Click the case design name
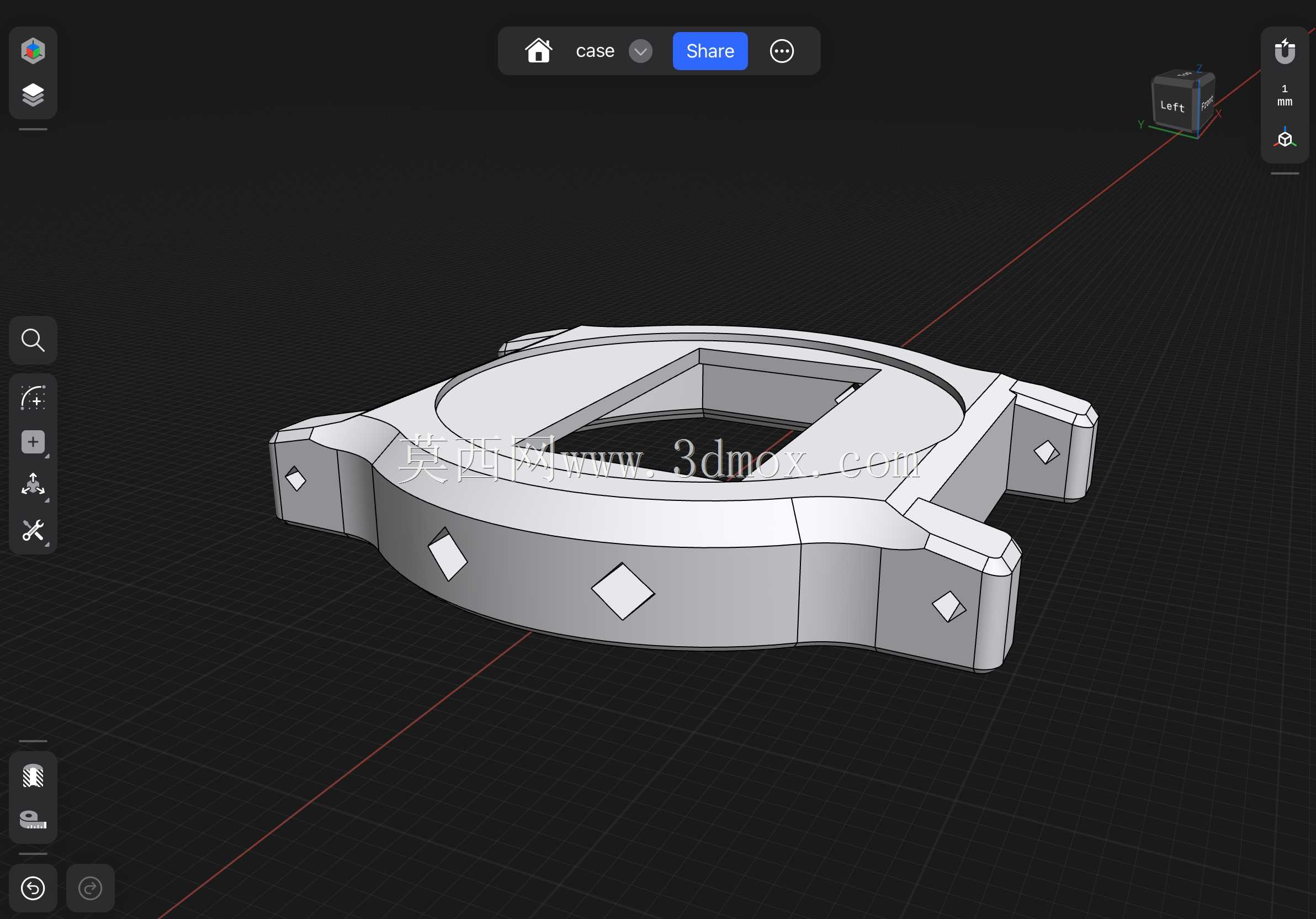The height and width of the screenshot is (919, 1316). [x=595, y=51]
